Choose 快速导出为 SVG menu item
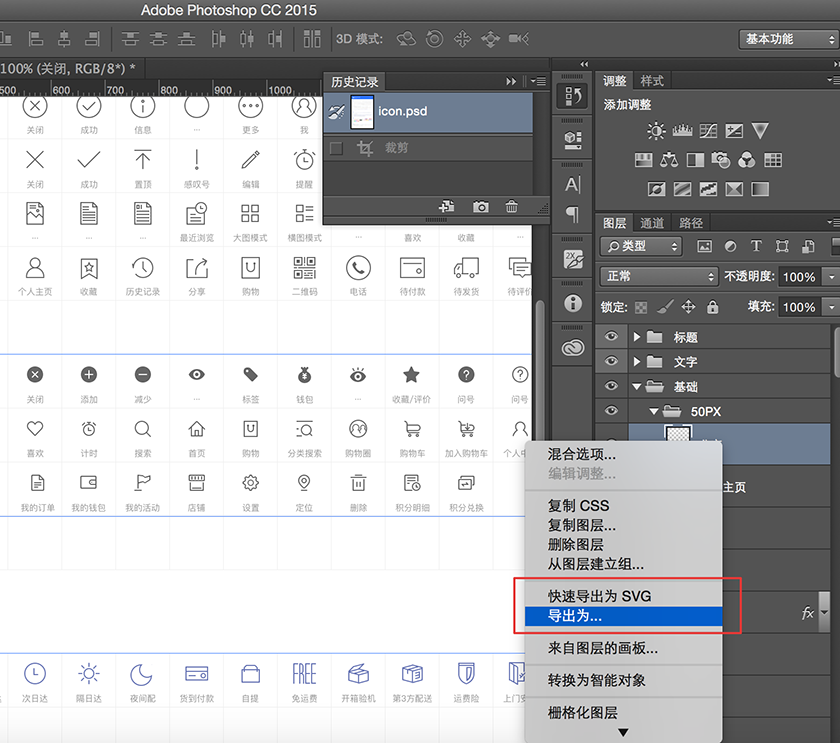 pos(624,596)
